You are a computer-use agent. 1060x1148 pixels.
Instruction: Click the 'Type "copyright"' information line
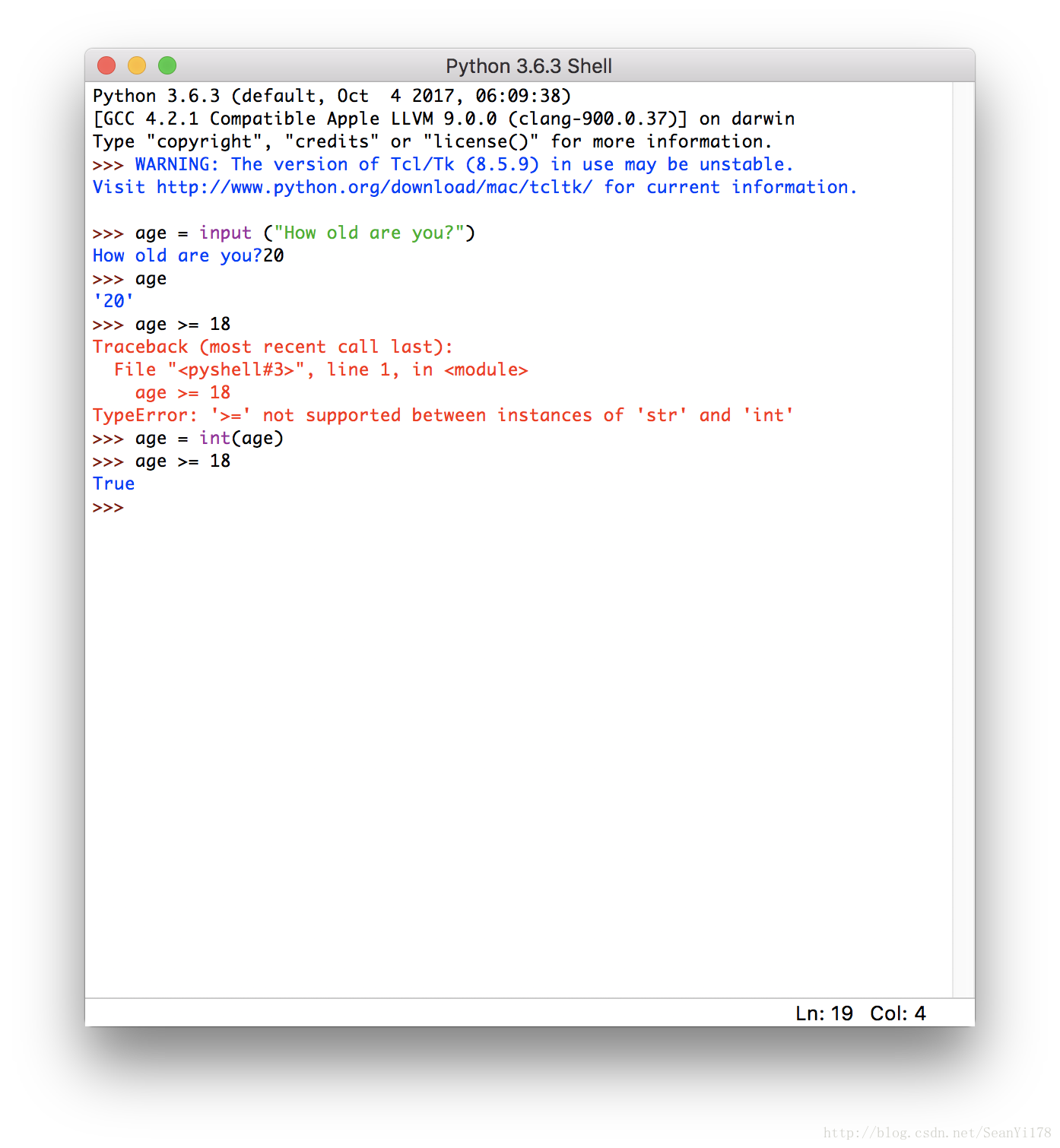432,141
